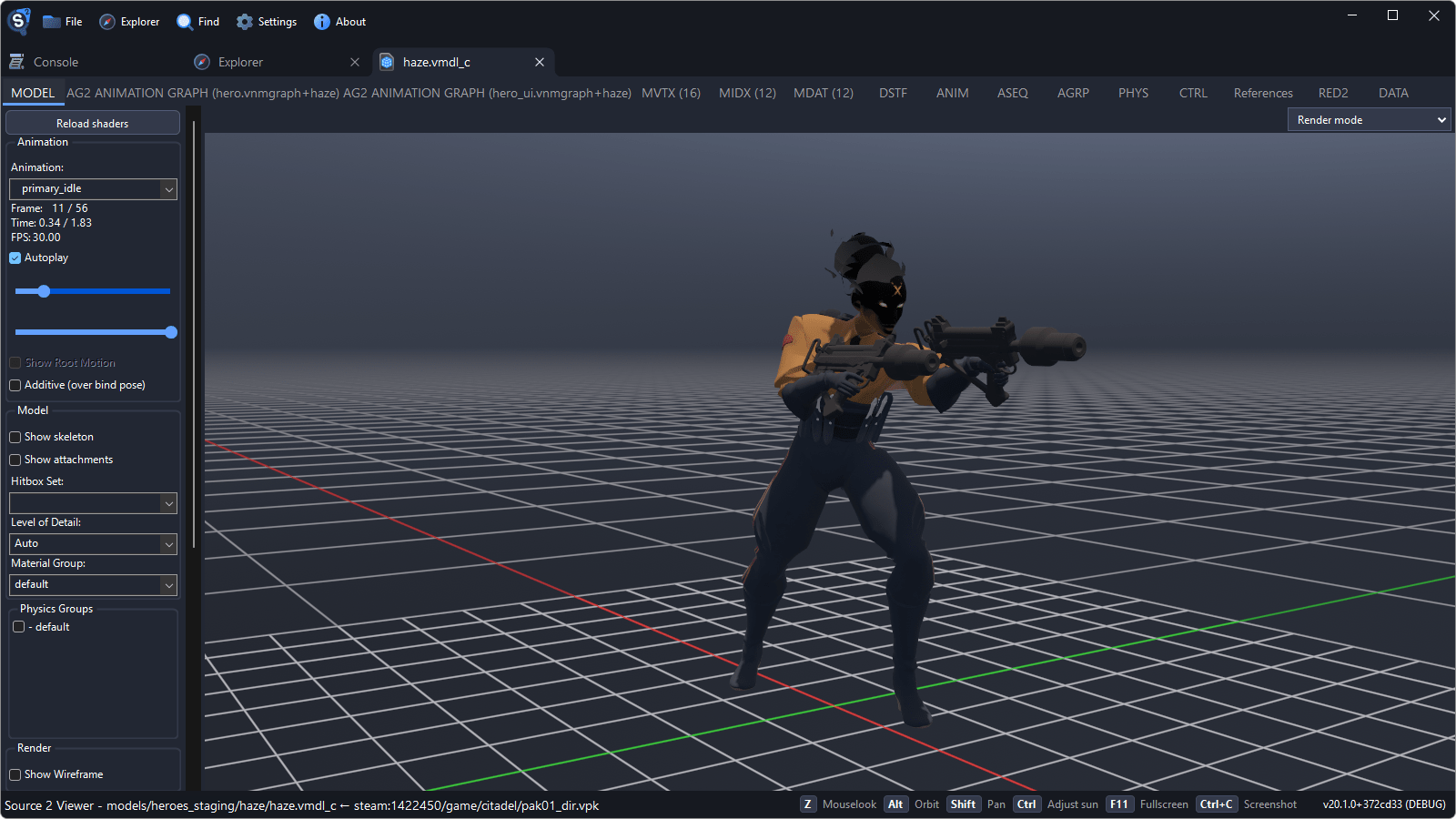Click the File menu folder icon
Image resolution: width=1456 pixels, height=819 pixels.
click(x=52, y=22)
